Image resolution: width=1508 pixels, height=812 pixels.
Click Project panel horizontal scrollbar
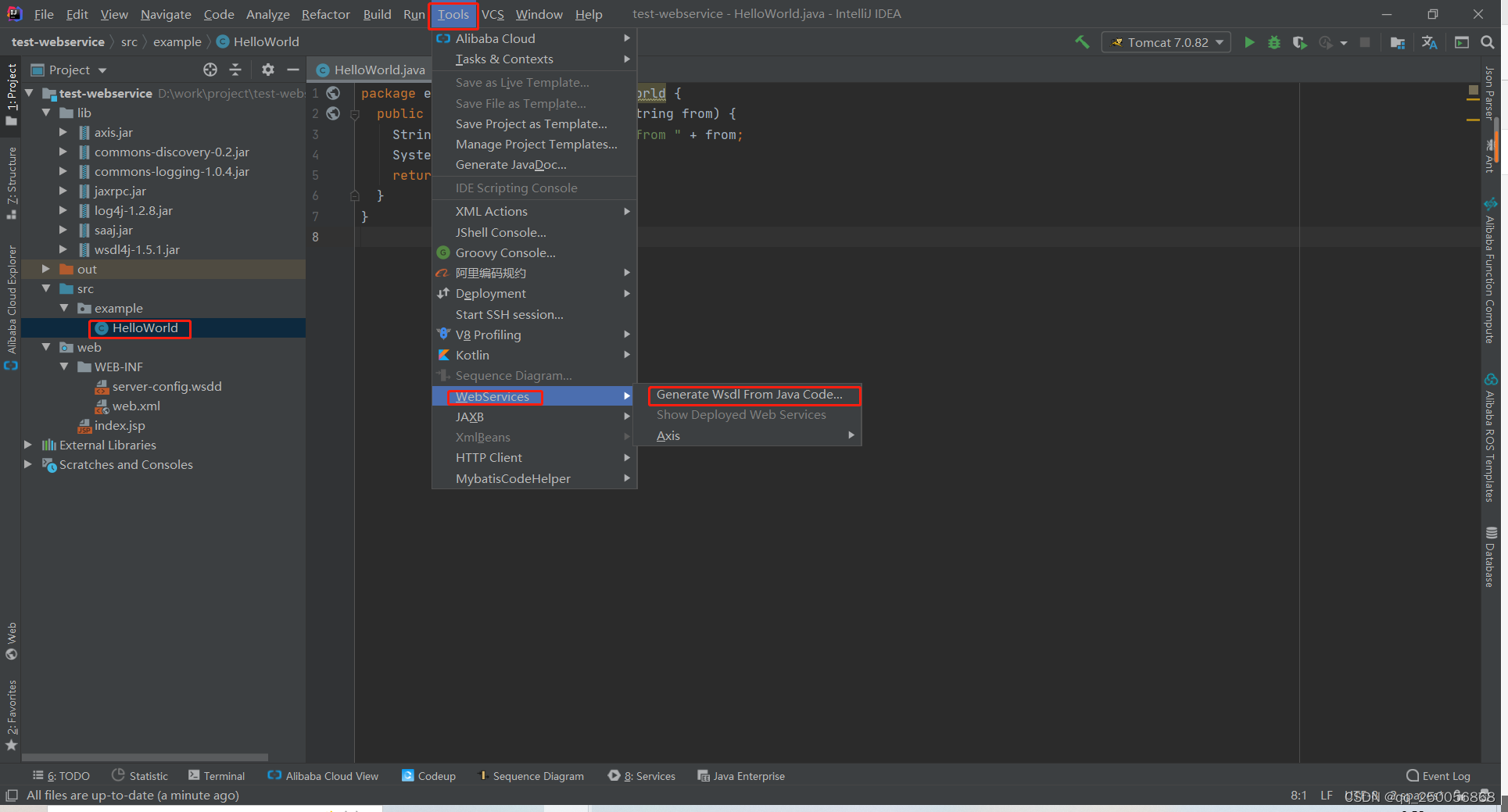[x=145, y=757]
